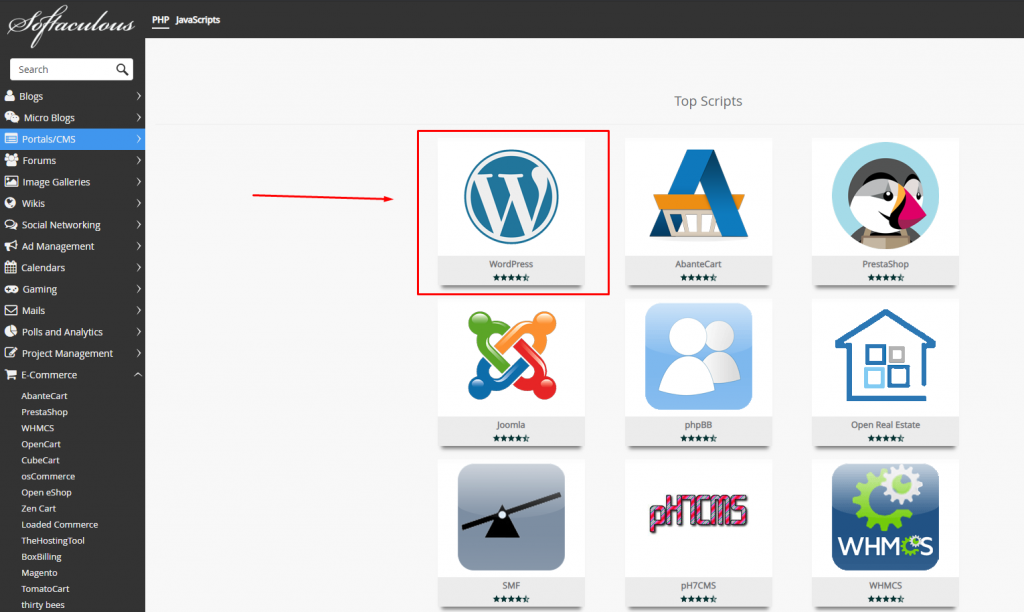Click the Image Galleries picture icon
The width and height of the screenshot is (1024, 612).
point(11,182)
